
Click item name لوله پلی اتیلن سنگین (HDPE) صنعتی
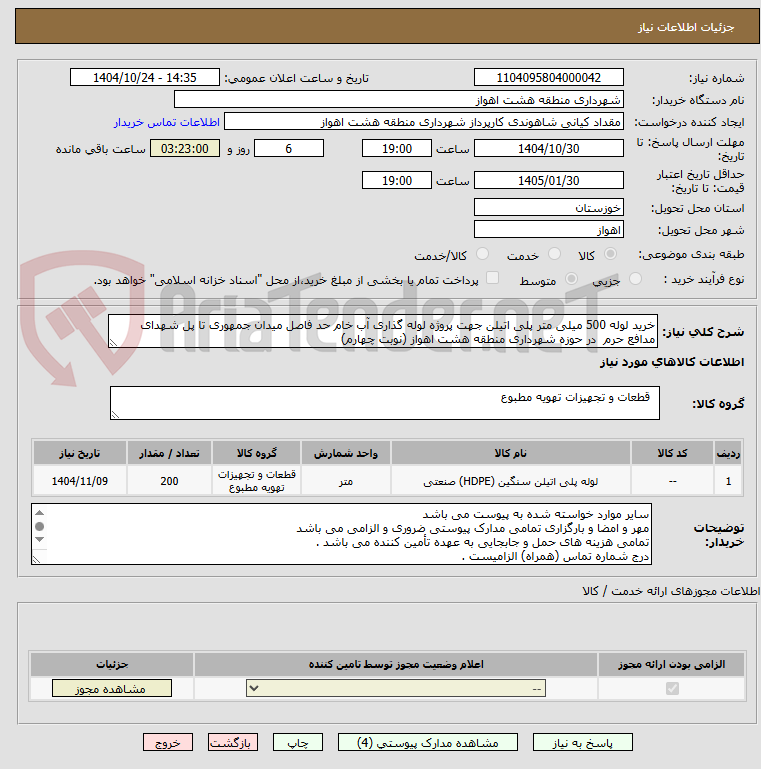pos(510,482)
